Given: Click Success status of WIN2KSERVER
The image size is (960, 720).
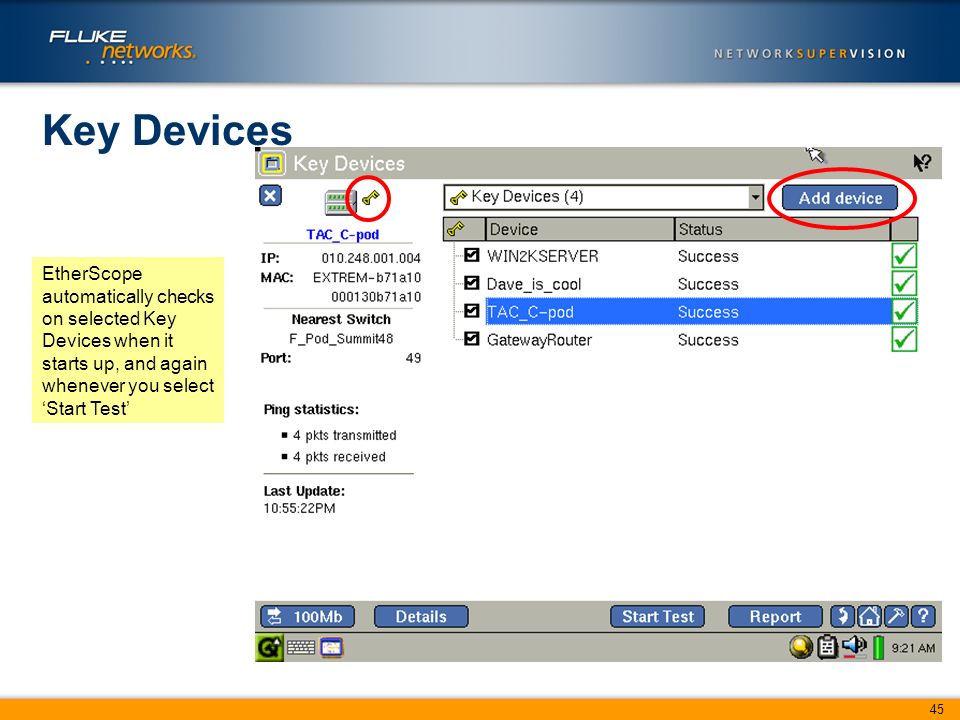Looking at the screenshot, I should (x=708, y=256).
